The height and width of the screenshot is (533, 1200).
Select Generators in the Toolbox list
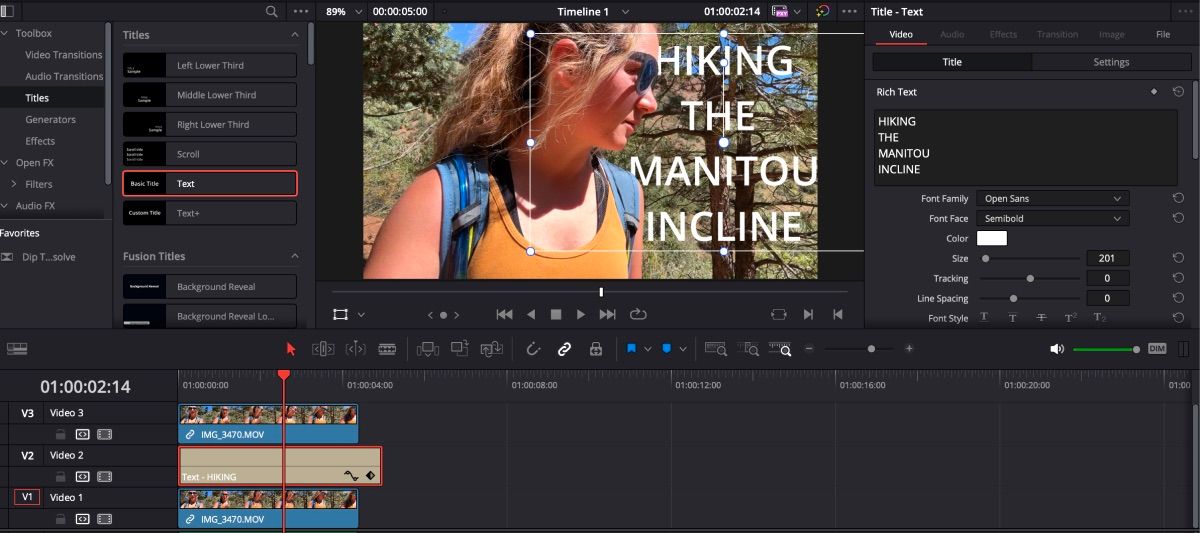coord(50,120)
